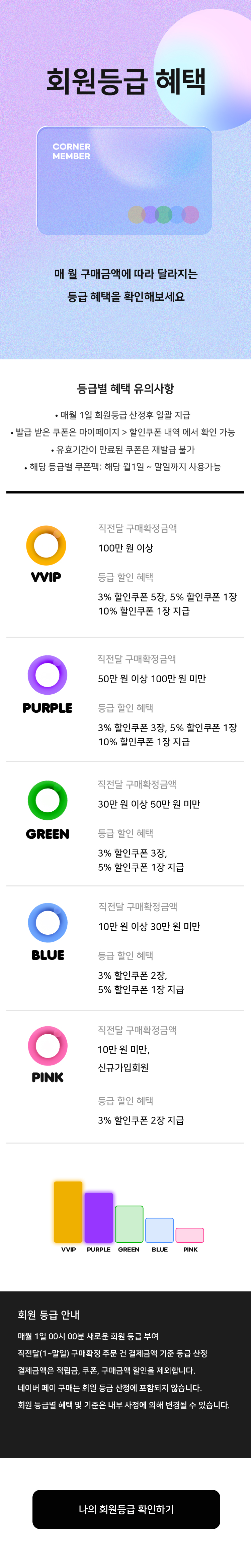Click the gold VVIP bar in chart
The image size is (251, 1568).
pyautogui.click(x=68, y=1212)
